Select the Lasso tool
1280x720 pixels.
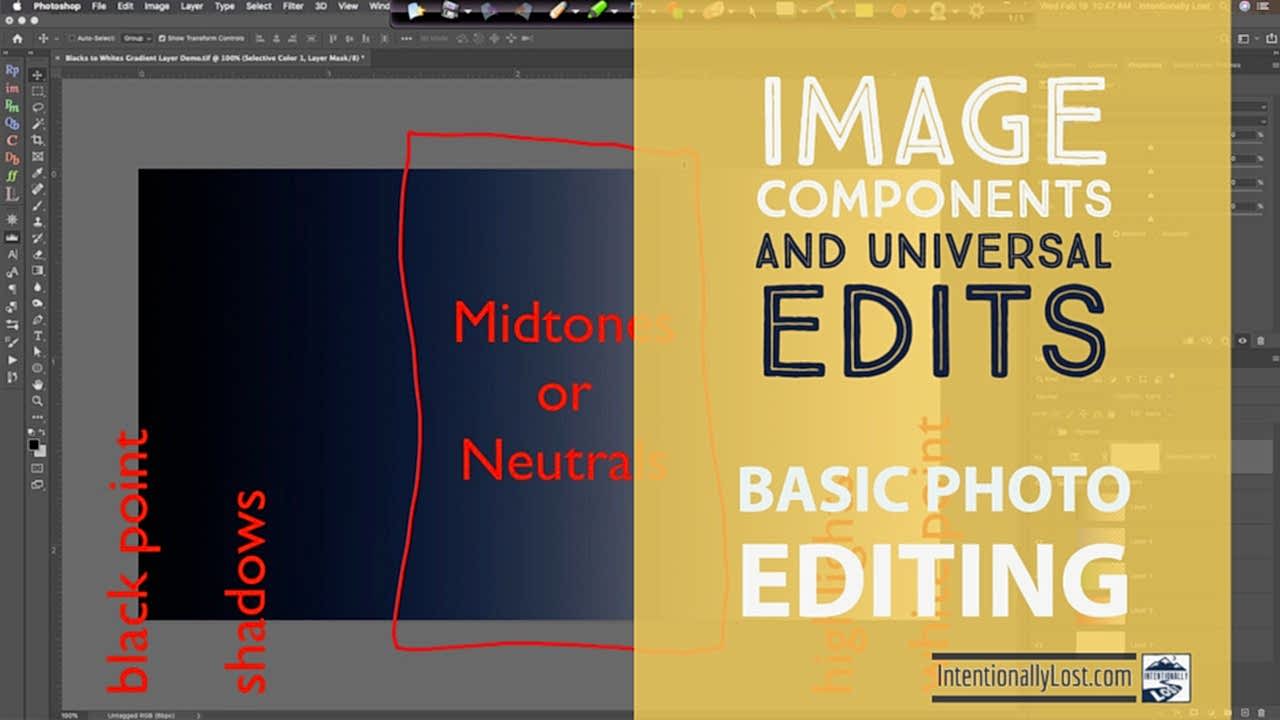click(37, 105)
